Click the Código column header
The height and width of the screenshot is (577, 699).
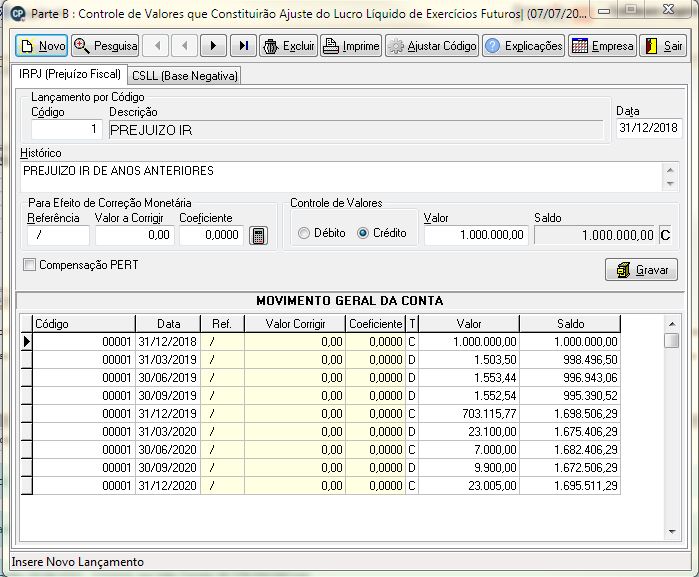coord(84,324)
